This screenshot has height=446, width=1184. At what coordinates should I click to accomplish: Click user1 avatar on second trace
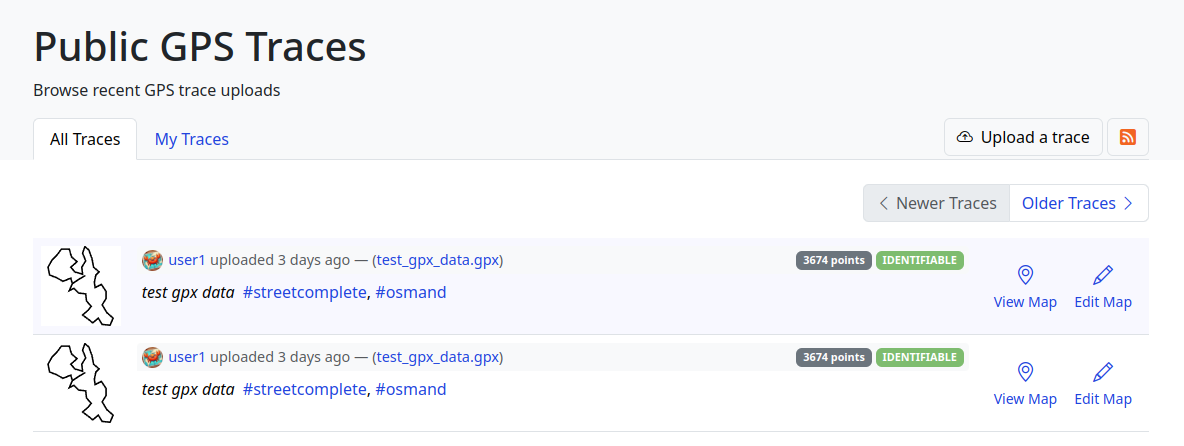pos(152,357)
